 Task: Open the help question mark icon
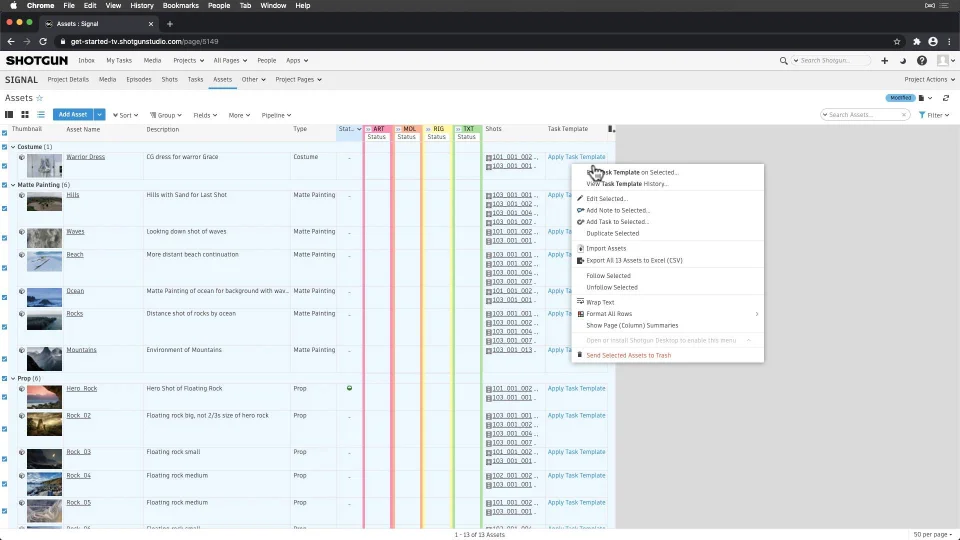point(921,61)
